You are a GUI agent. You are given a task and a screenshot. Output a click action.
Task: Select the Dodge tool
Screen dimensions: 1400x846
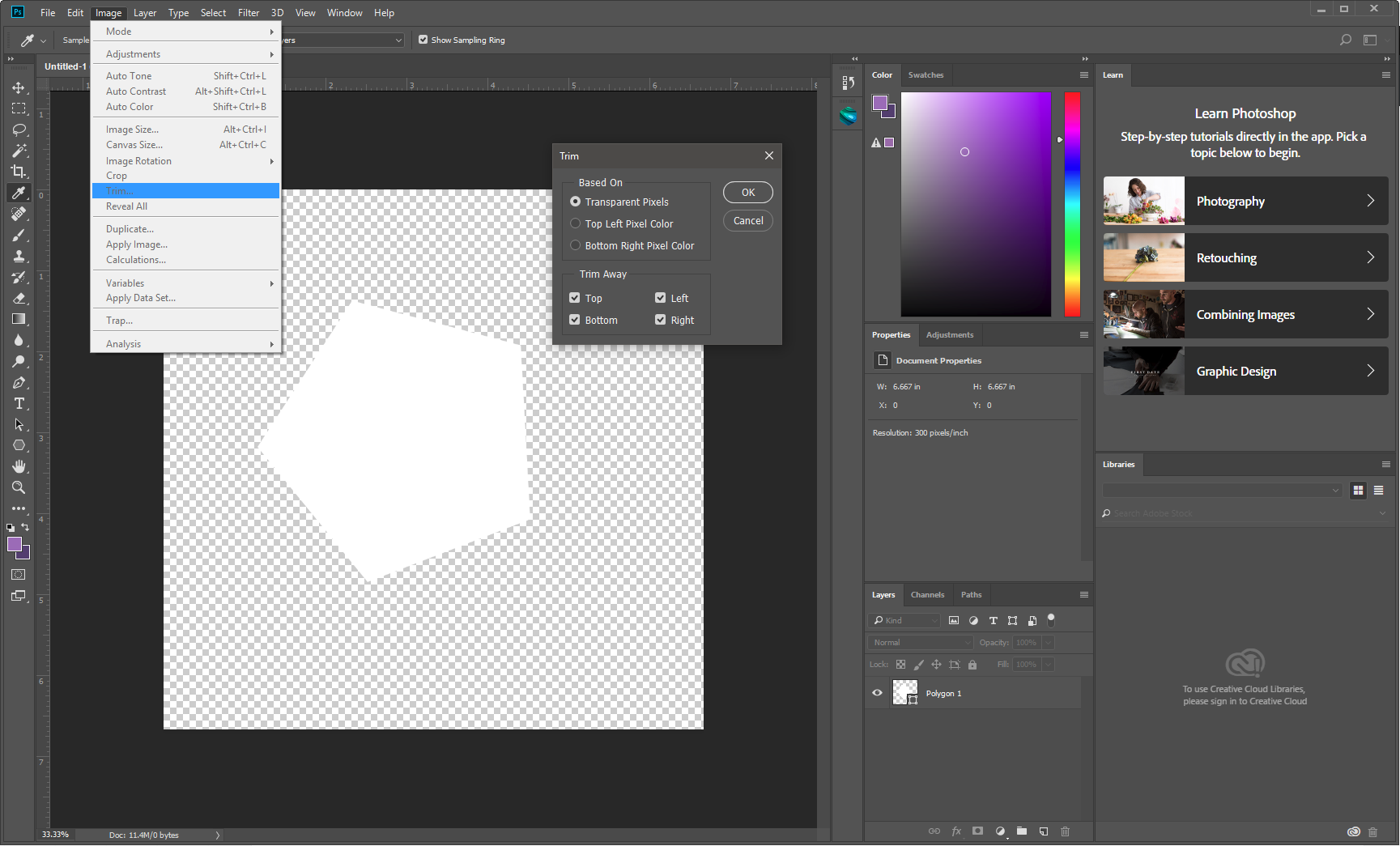[x=19, y=361]
